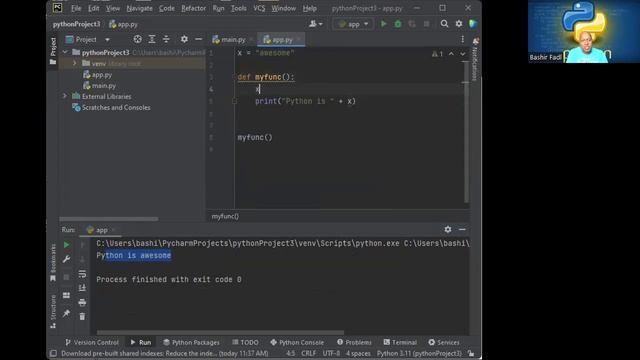
Task: Click 4 spaces indent setting
Action: (x=358, y=353)
